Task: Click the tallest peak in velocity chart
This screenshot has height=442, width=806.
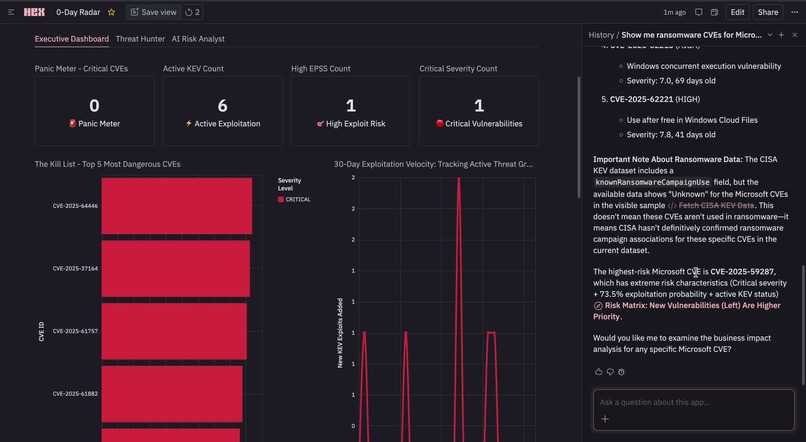Action: click(x=459, y=179)
